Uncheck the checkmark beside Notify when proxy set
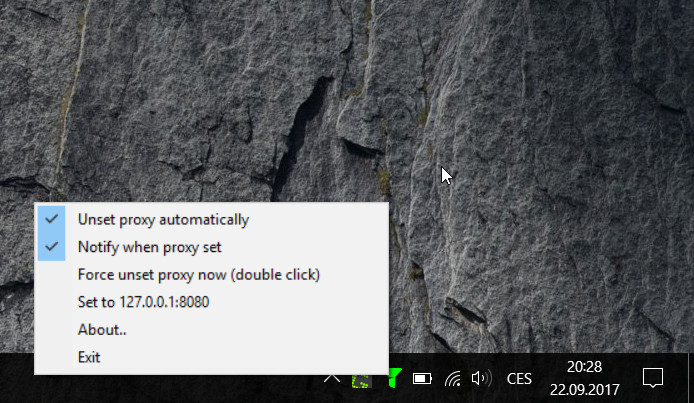 pyautogui.click(x=51, y=246)
